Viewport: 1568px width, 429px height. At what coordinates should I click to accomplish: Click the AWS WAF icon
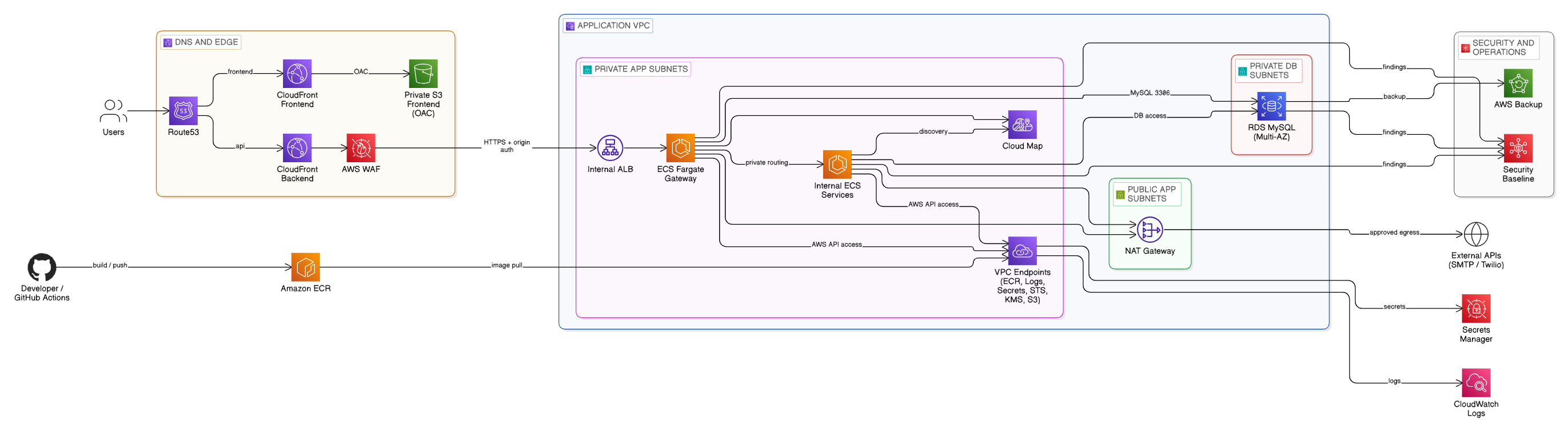click(x=361, y=148)
